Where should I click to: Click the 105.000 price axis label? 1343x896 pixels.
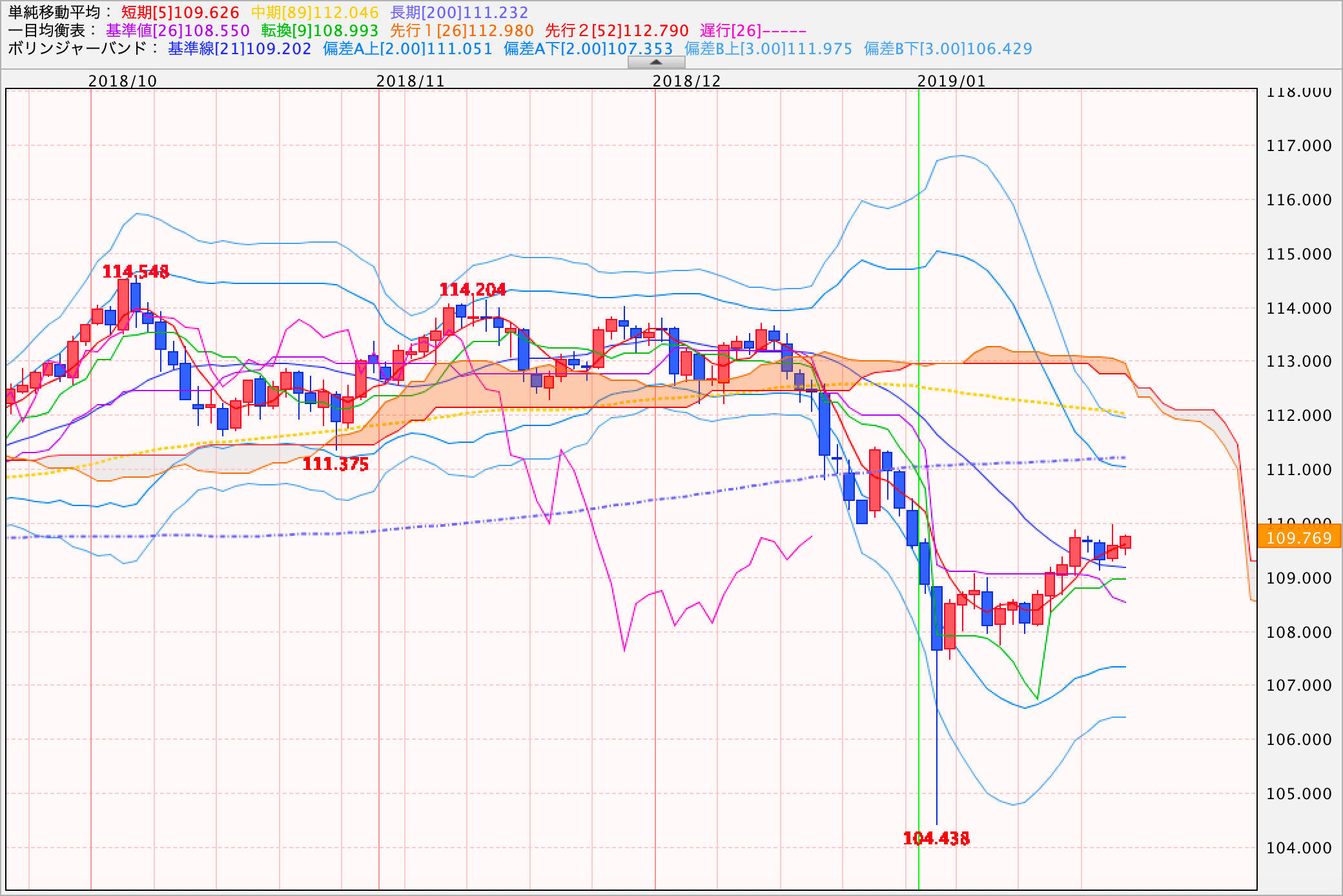tap(1299, 794)
